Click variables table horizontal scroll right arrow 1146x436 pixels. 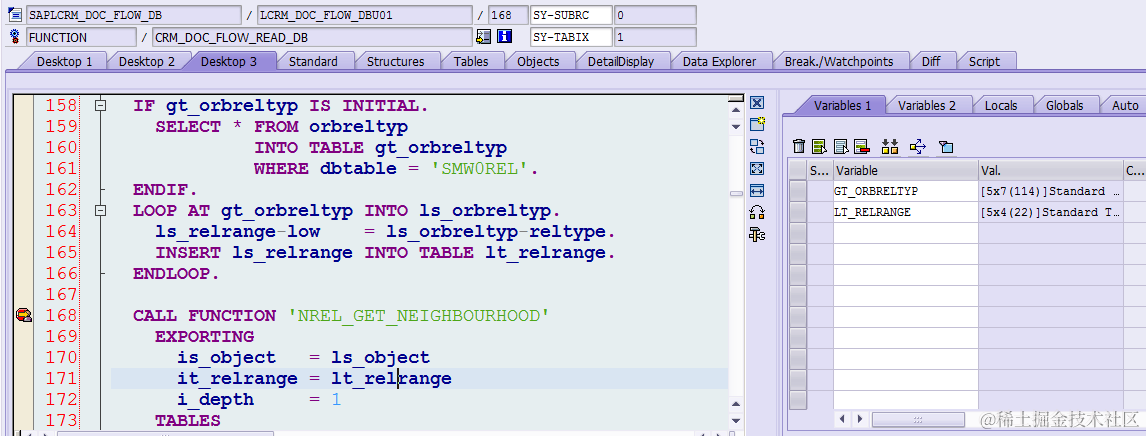coord(860,419)
